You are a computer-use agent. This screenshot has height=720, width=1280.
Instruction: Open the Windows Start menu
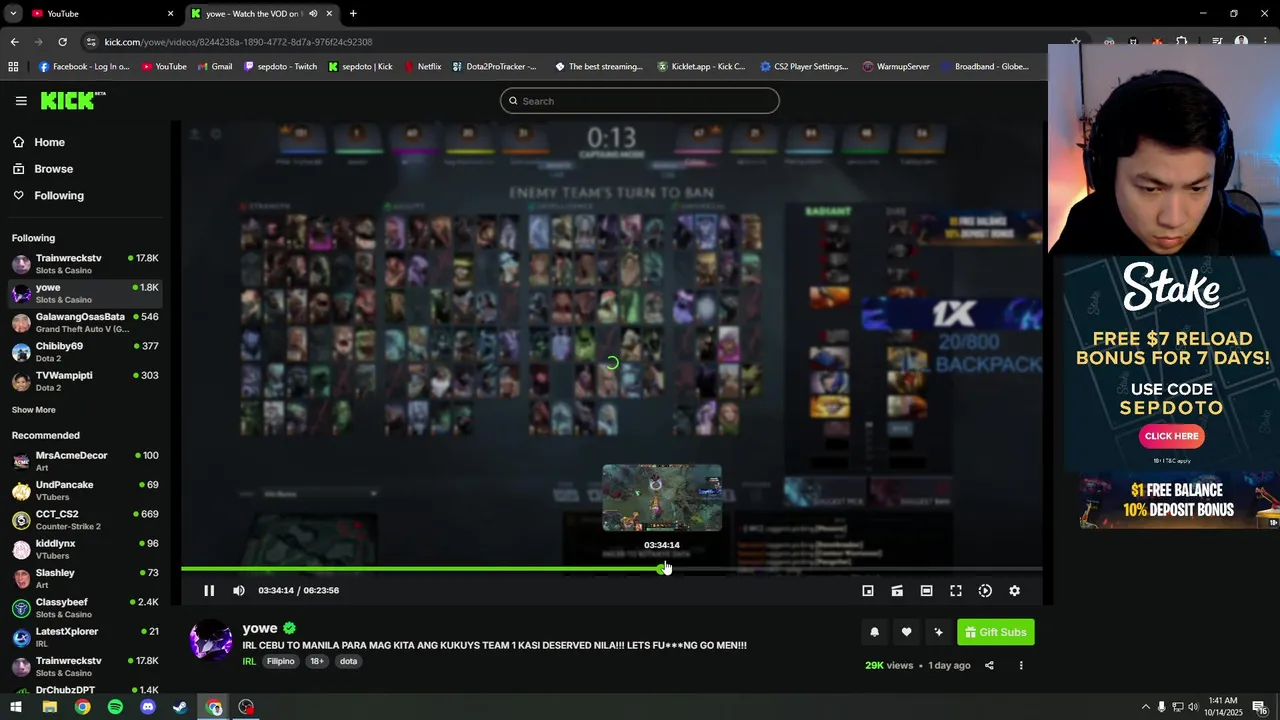[16, 707]
